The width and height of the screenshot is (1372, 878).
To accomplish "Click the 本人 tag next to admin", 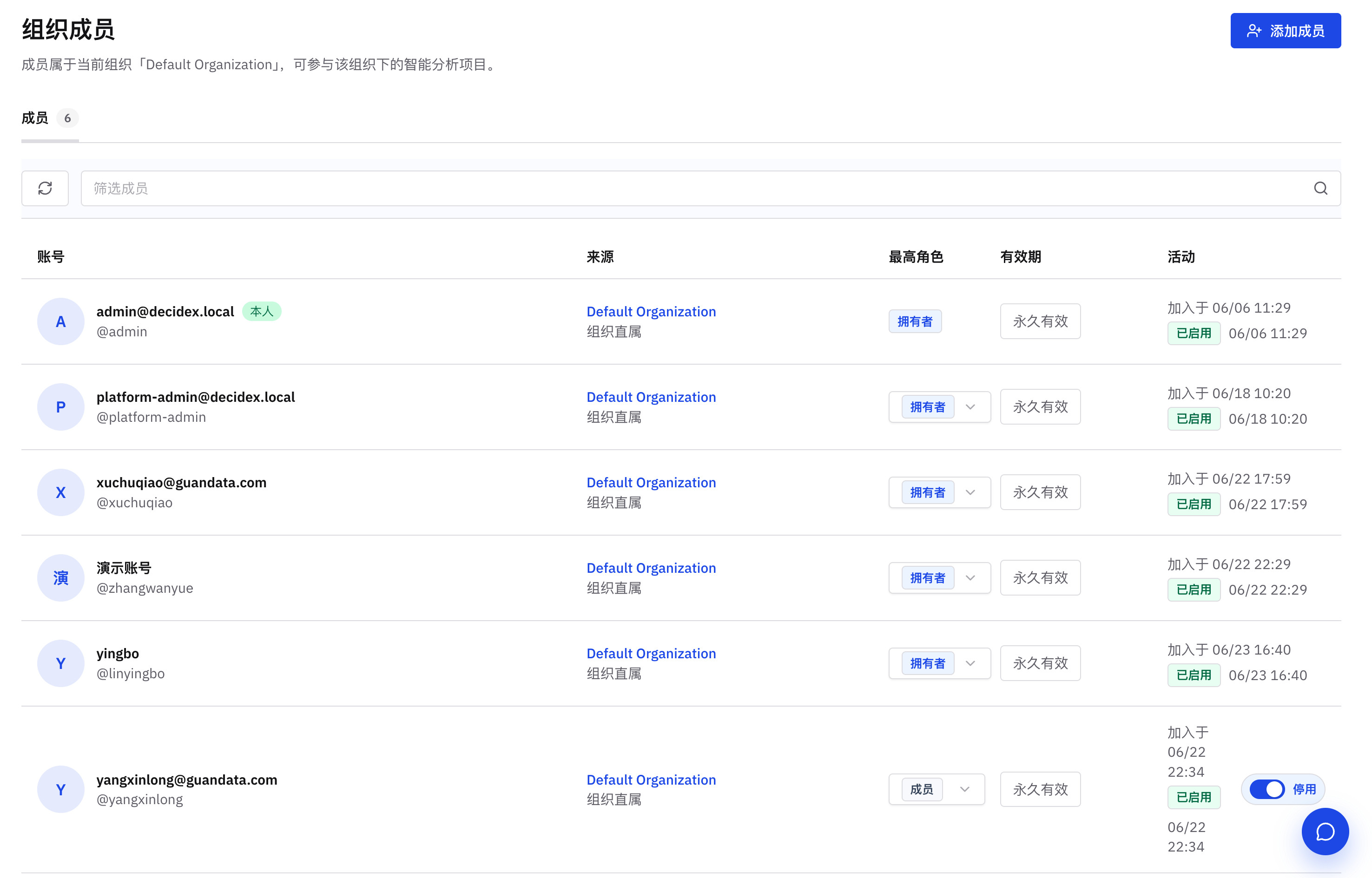I will [x=262, y=311].
